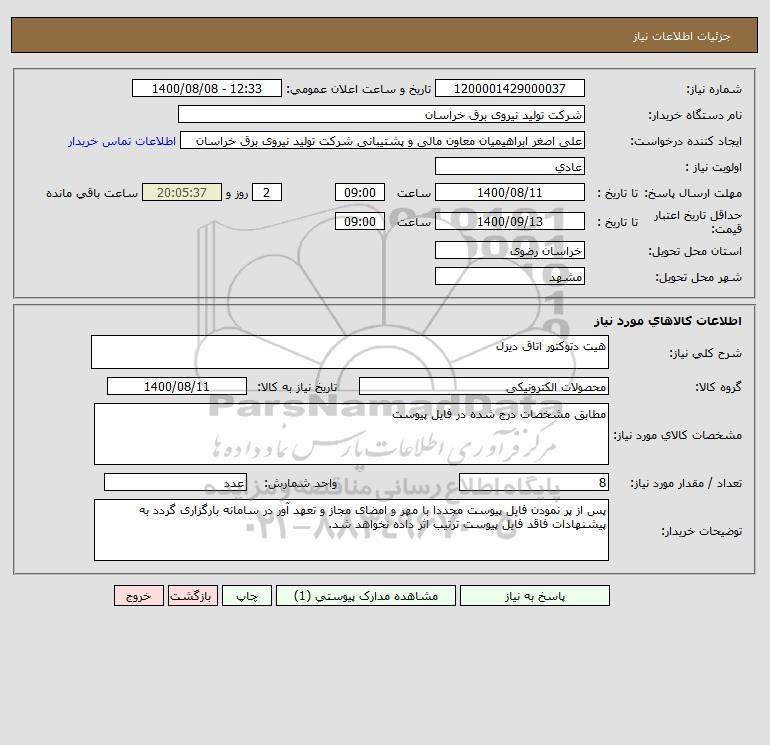The image size is (770, 745).
Task: Click buyer notes text area
Action: tap(351, 530)
